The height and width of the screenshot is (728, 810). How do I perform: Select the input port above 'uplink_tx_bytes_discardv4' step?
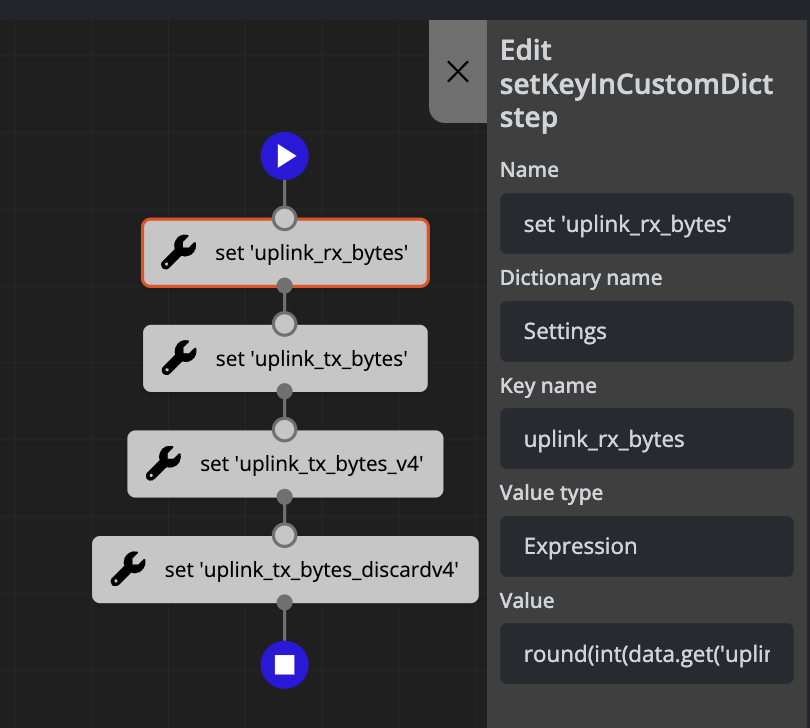tap(285, 536)
